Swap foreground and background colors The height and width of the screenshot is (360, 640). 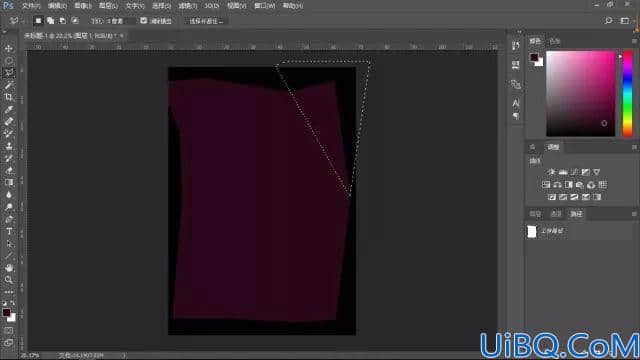pos(13,303)
